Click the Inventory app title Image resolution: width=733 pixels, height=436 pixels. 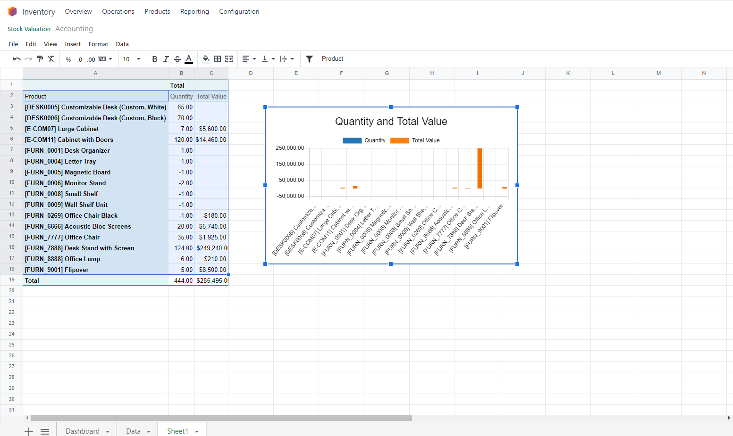[x=39, y=12]
